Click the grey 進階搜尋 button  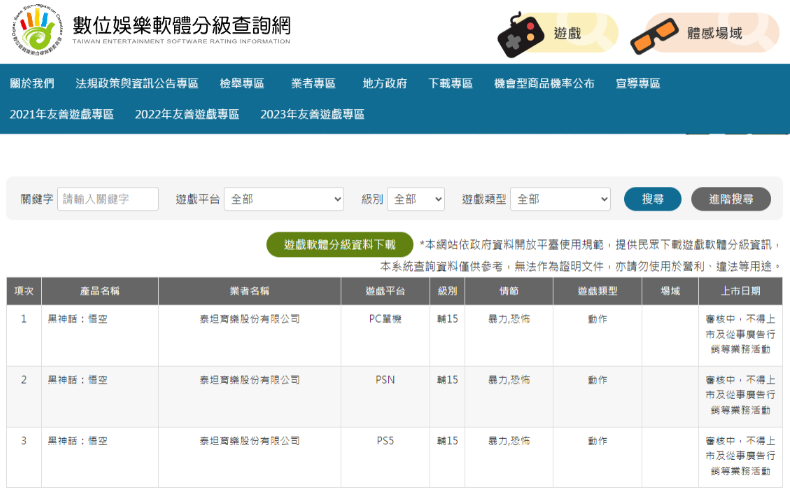pyautogui.click(x=731, y=199)
